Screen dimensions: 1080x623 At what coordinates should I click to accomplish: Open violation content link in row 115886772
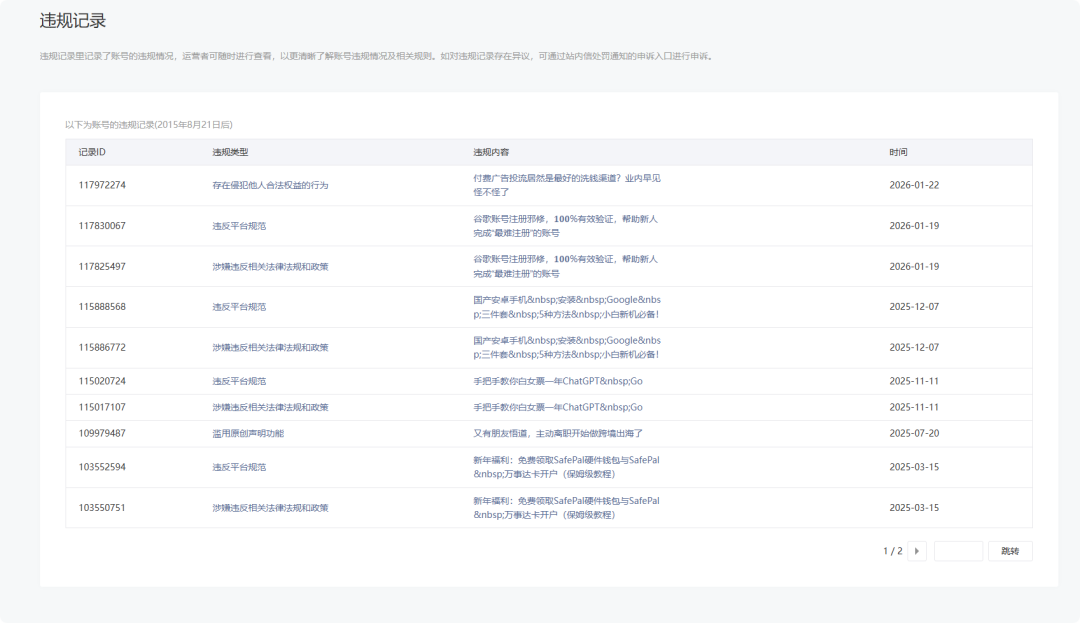(567, 348)
